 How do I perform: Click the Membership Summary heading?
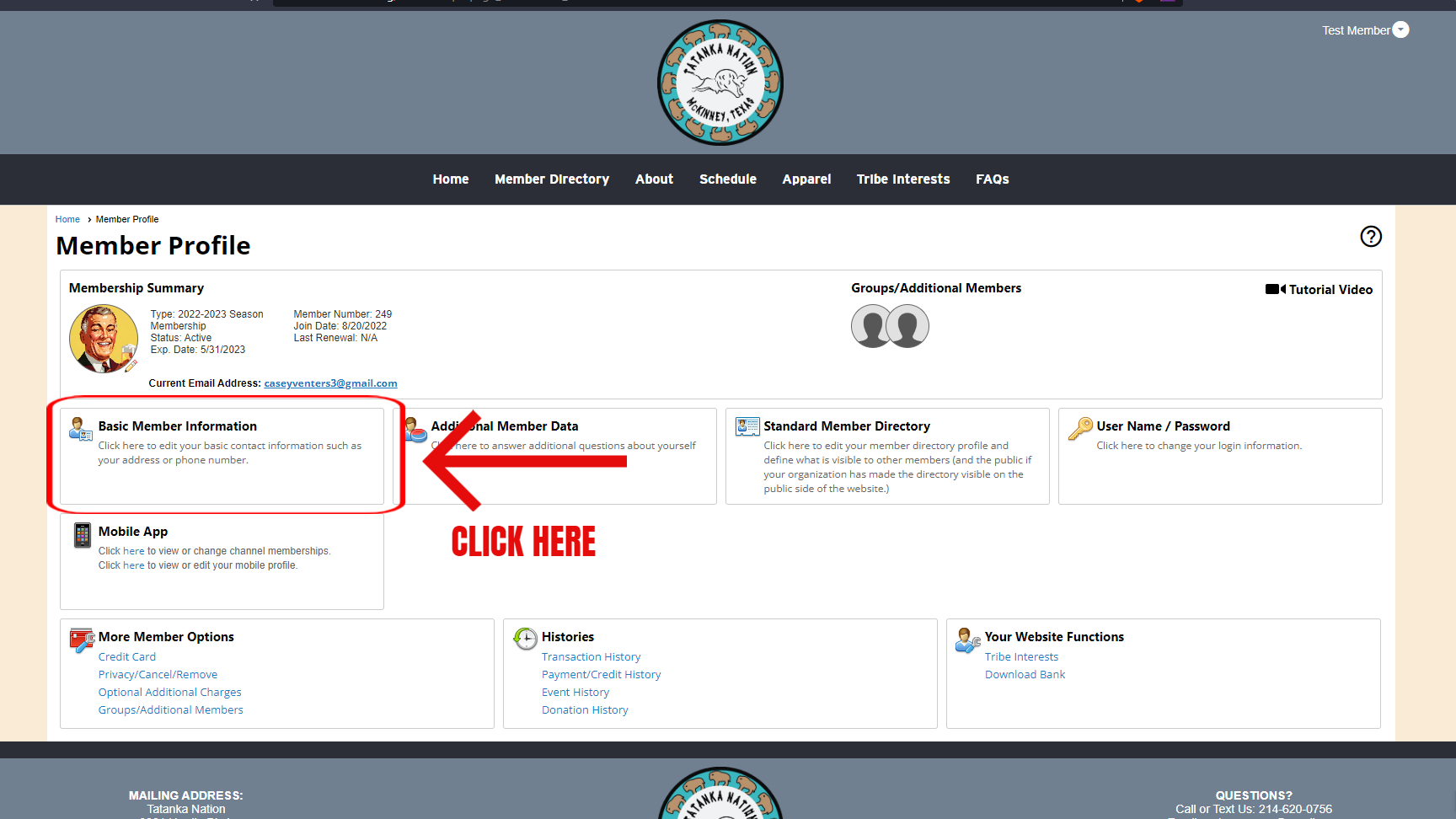click(x=136, y=288)
